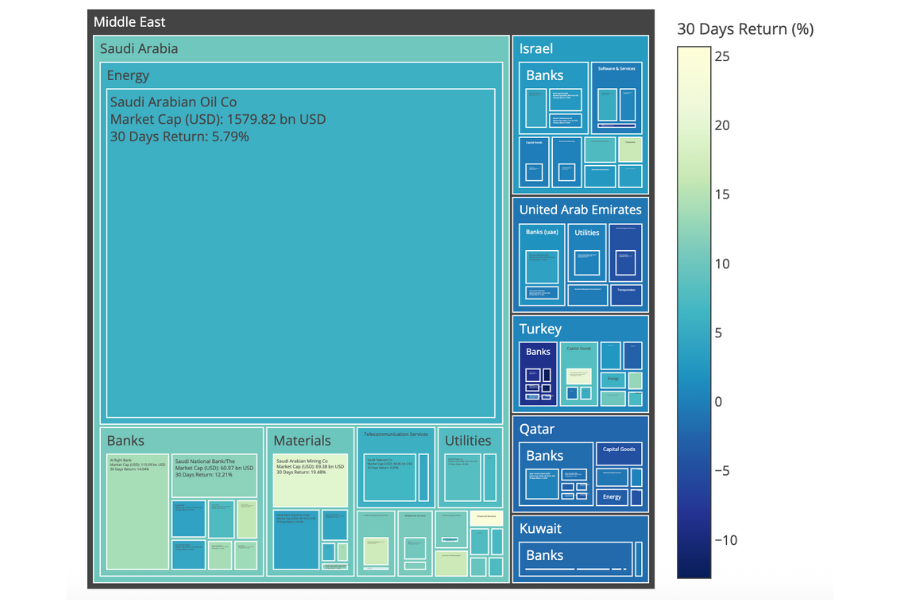The image size is (900, 600).
Task: Select the Middle East root header
Action: coord(130,21)
